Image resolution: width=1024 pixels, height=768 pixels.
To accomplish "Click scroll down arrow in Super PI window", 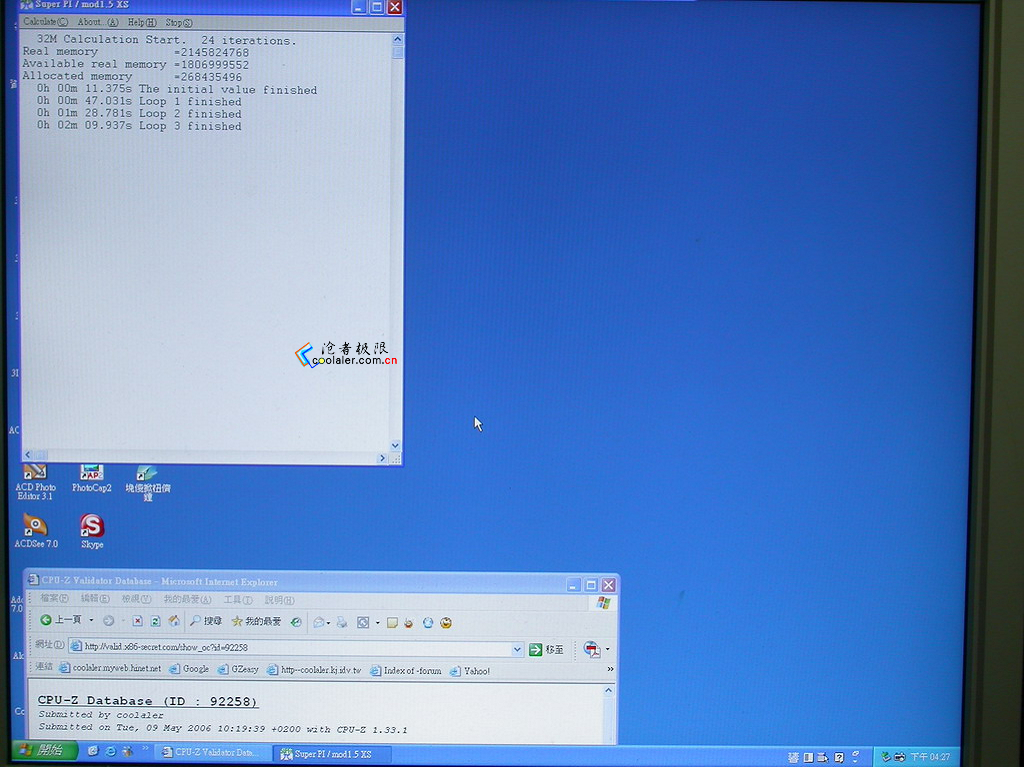I will (x=395, y=445).
